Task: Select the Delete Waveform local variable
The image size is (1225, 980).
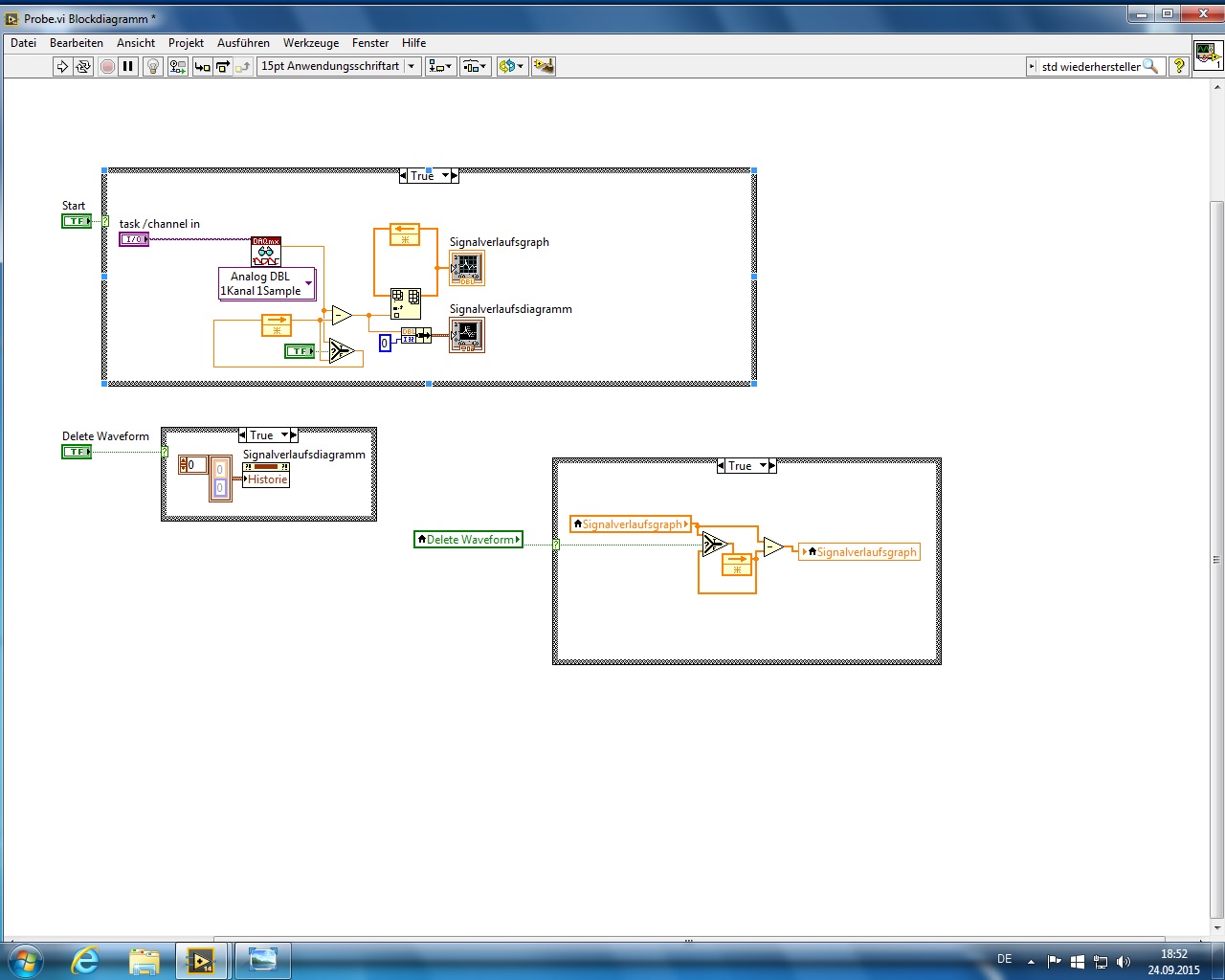Action: point(469,540)
